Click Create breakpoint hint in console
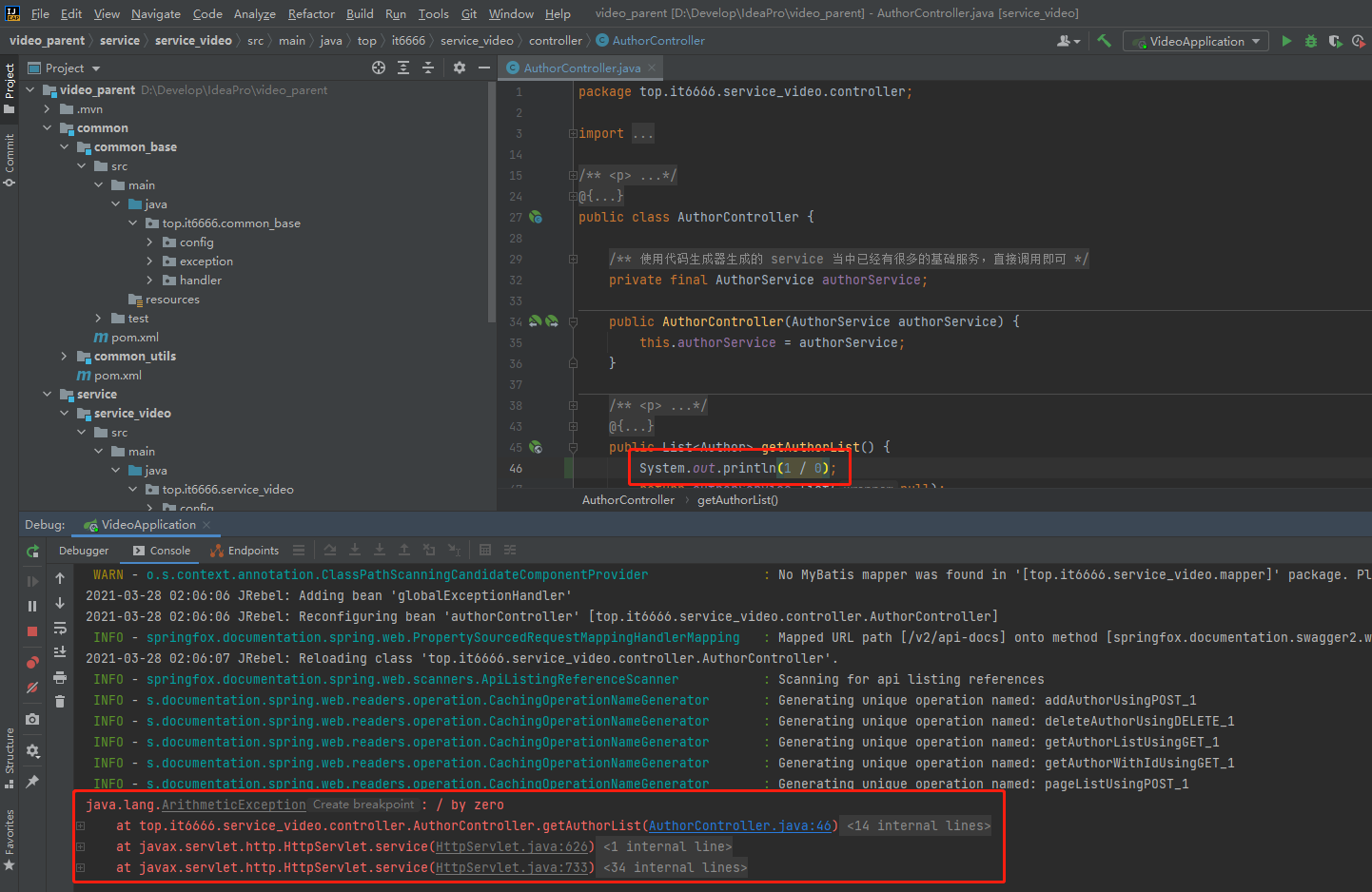The width and height of the screenshot is (1372, 892). (x=363, y=805)
